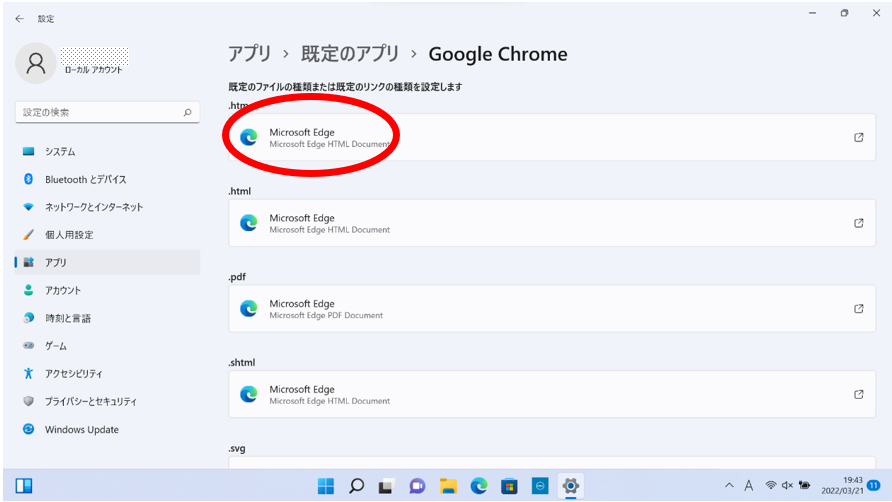Open File Explorer from taskbar
The height and width of the screenshot is (502, 892).
tap(448, 486)
